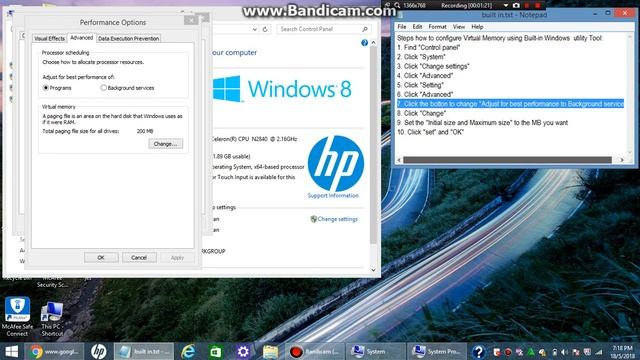Open the HP Support Information link
This screenshot has height=360, width=640.
[333, 196]
